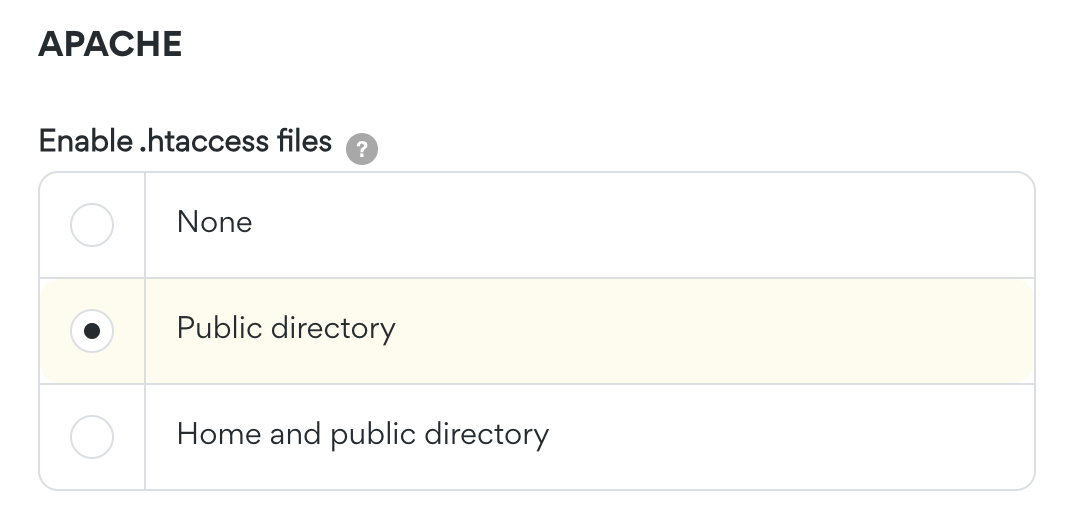
Task: Click "Home and public directory" label text
Action: (362, 435)
